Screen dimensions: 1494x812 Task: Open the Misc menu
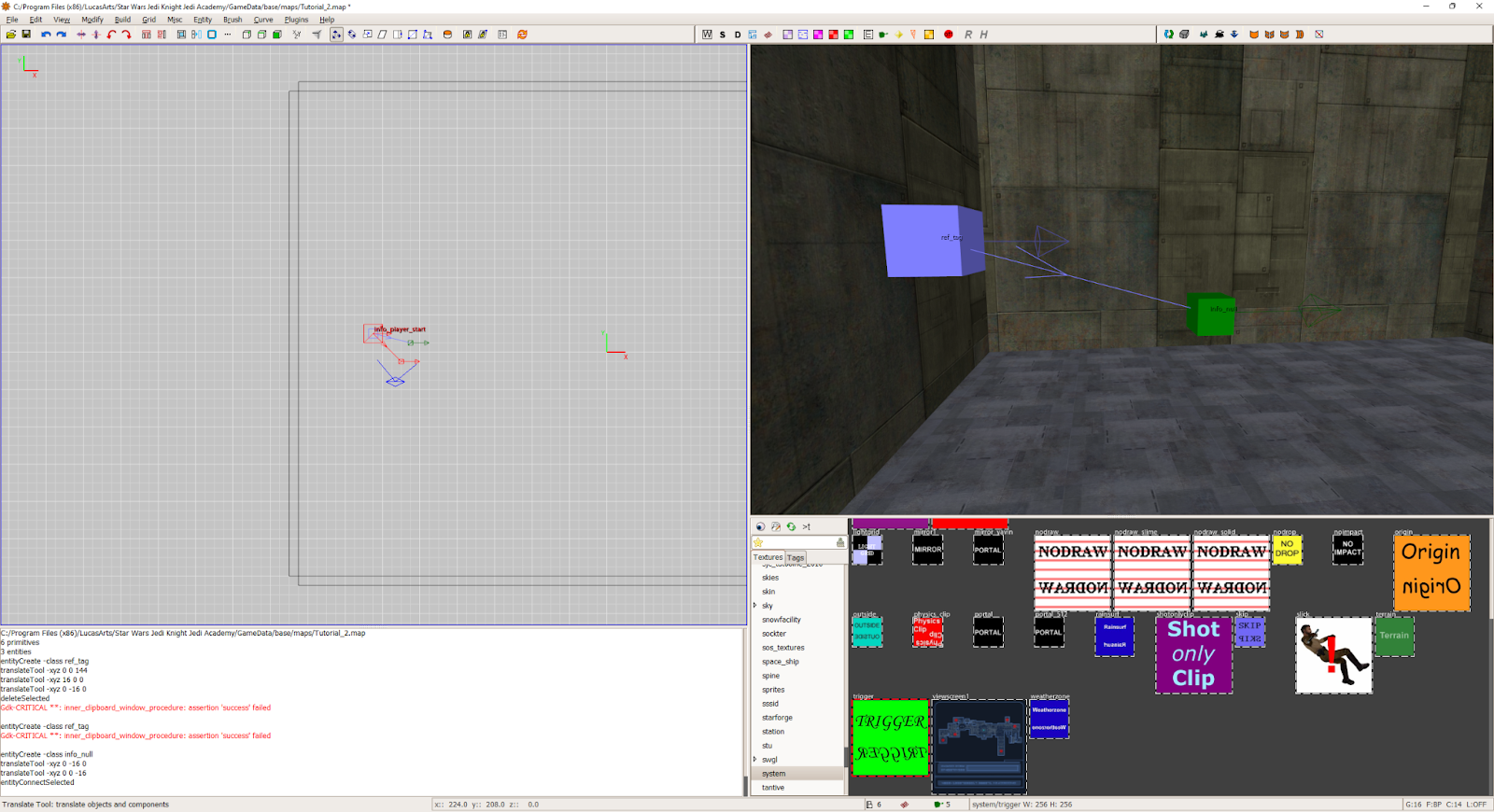(175, 20)
